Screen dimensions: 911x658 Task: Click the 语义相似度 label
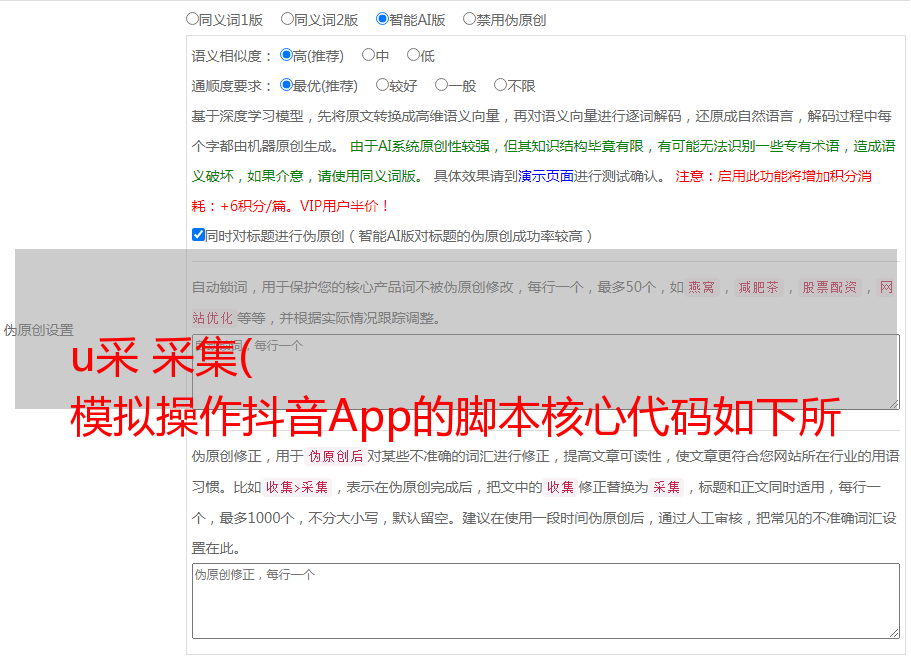[x=232, y=56]
